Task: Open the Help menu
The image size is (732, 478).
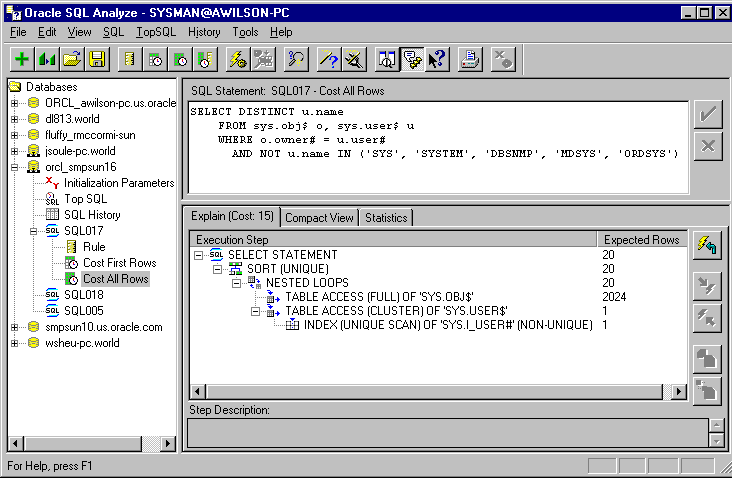Action: pos(281,32)
